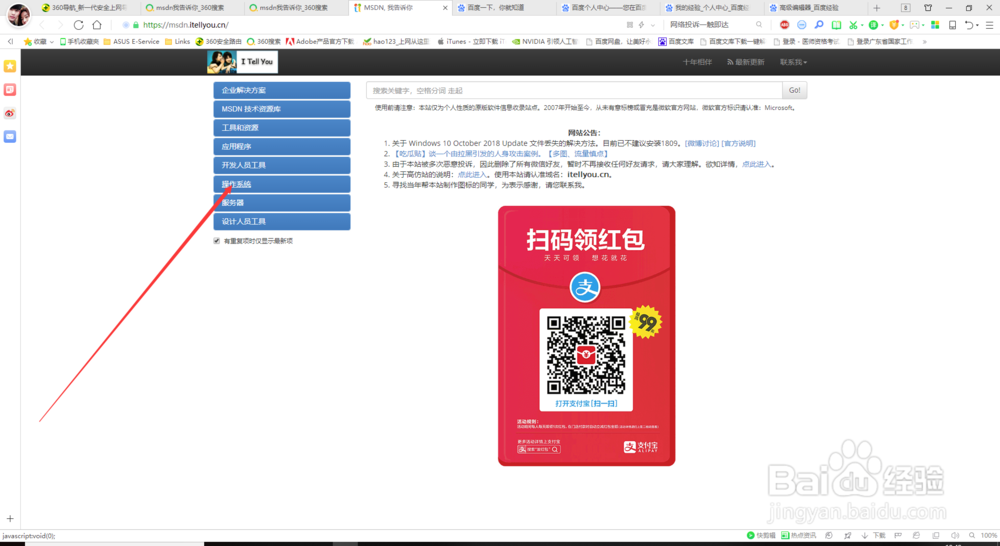Open the green book reader extension icon

(836, 25)
